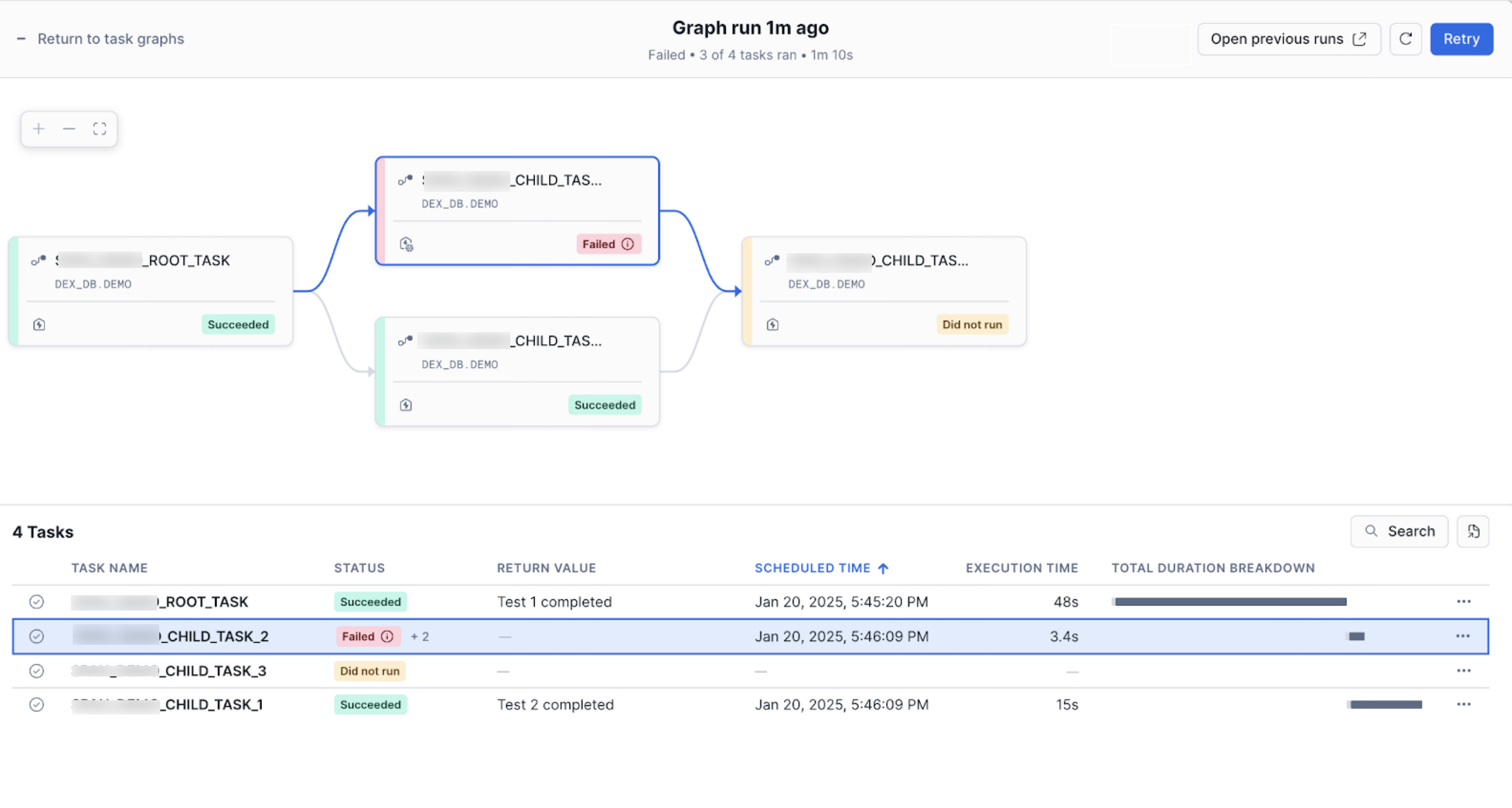
Task: Open more options menu for ROOT_TASK row
Action: coord(1463,601)
